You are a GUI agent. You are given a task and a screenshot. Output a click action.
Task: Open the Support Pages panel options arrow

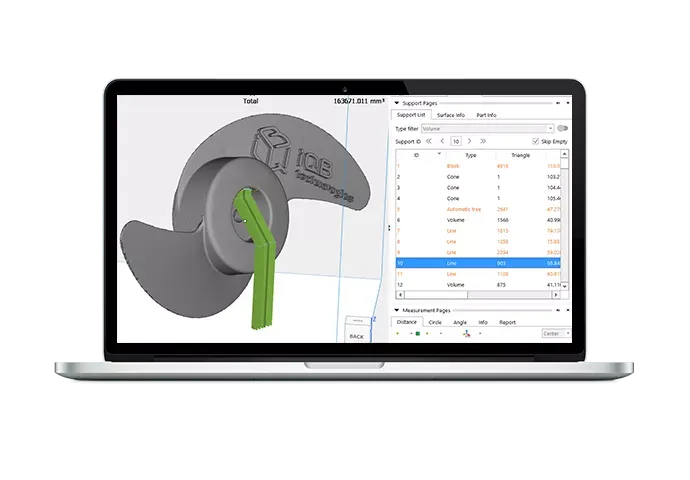[568, 103]
